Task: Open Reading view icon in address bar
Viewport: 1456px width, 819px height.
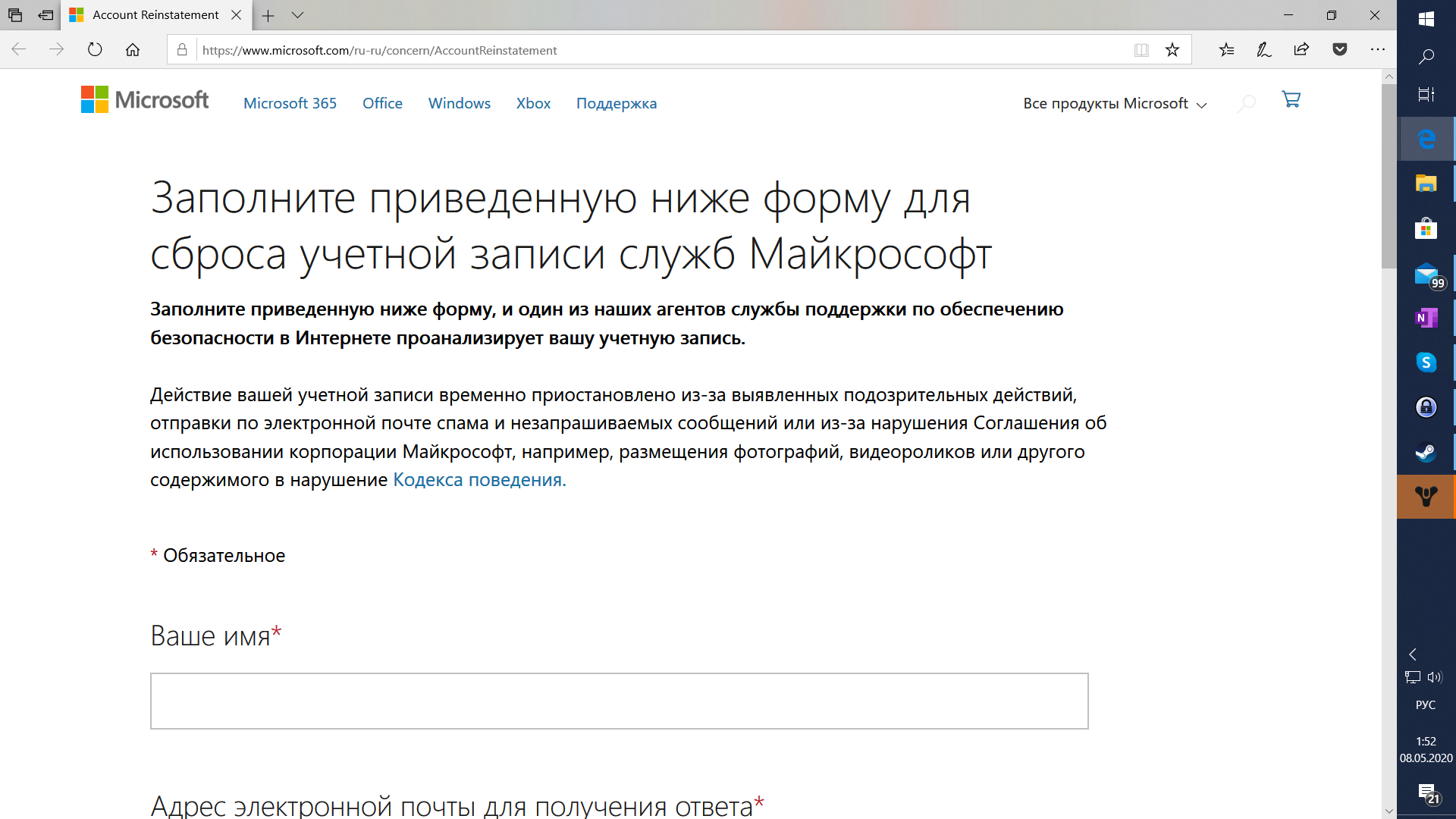Action: [1141, 50]
